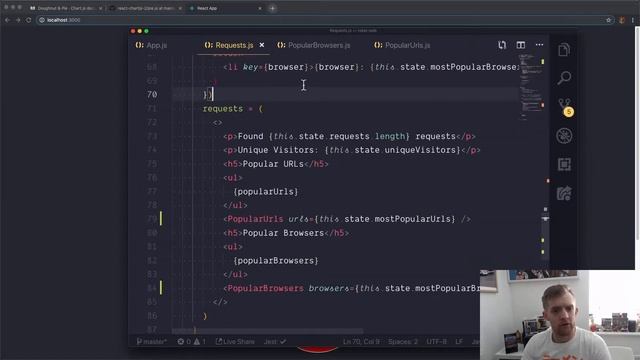Click the Chrome extension icon beside the star
The image size is (640, 360).
pos(622,20)
